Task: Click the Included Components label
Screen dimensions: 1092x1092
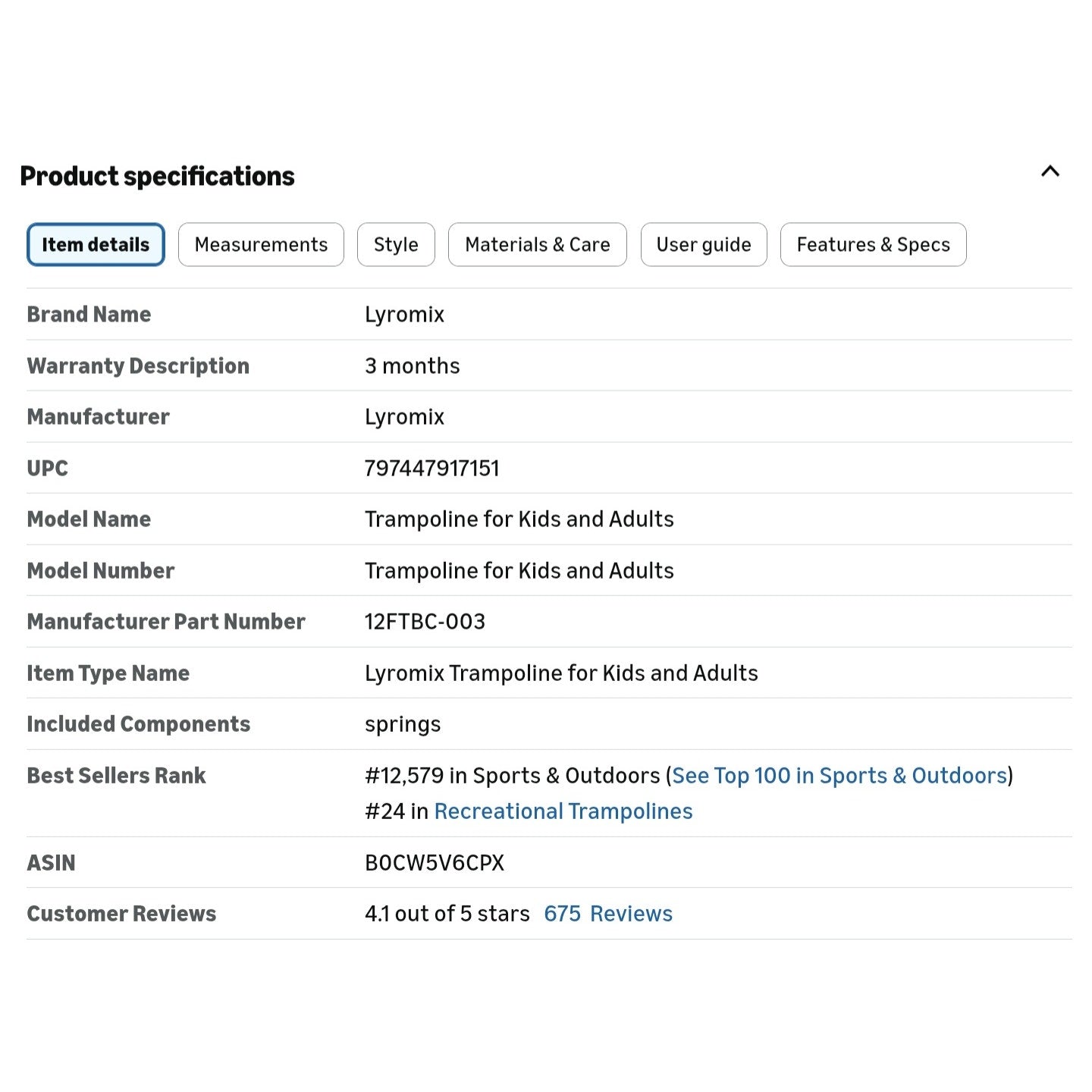Action: click(139, 723)
